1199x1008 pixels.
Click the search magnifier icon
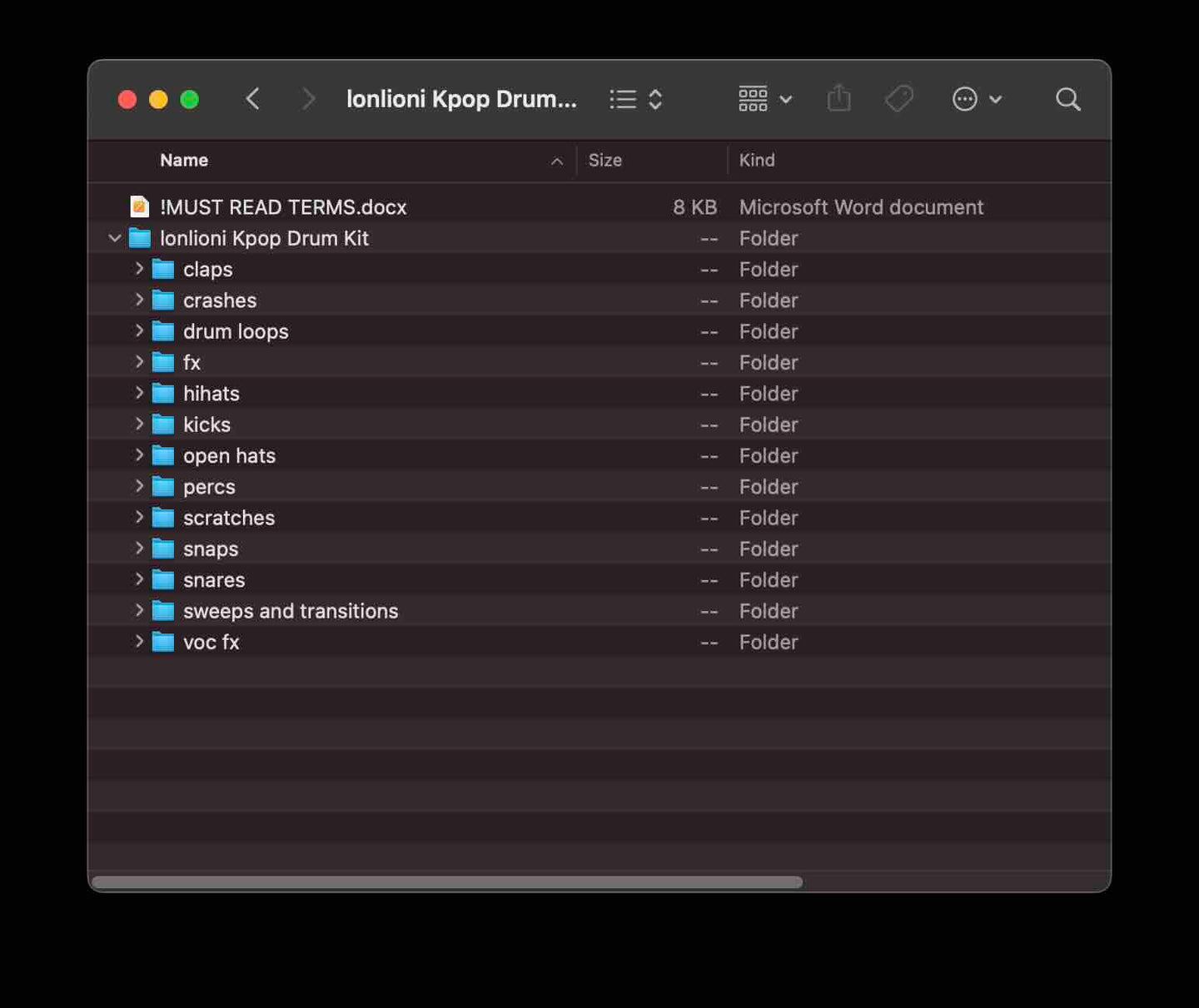(1067, 99)
